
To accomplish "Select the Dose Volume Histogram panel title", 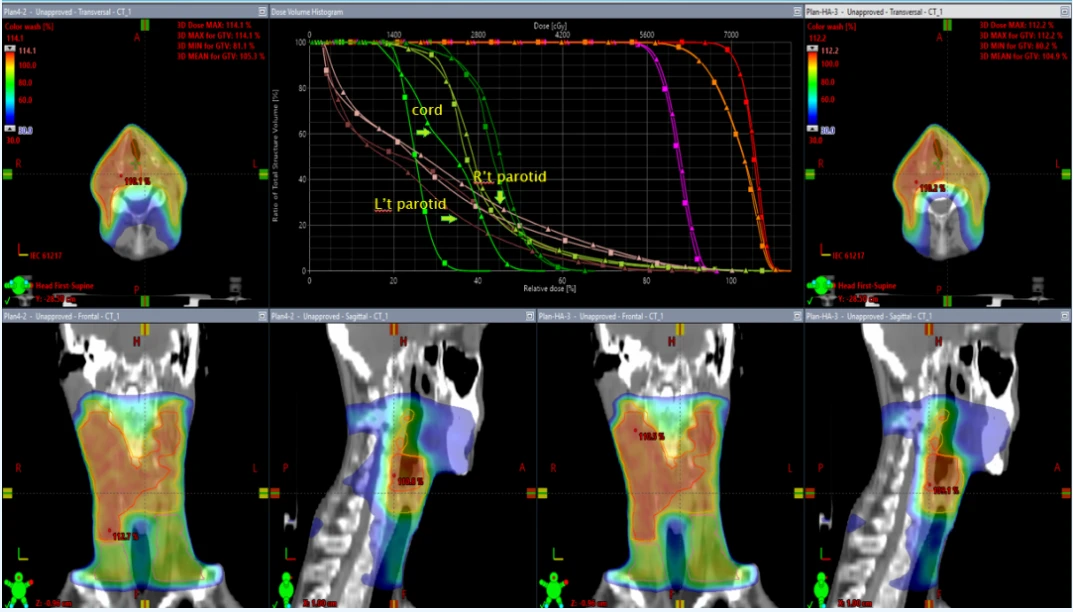I will [307, 11].
